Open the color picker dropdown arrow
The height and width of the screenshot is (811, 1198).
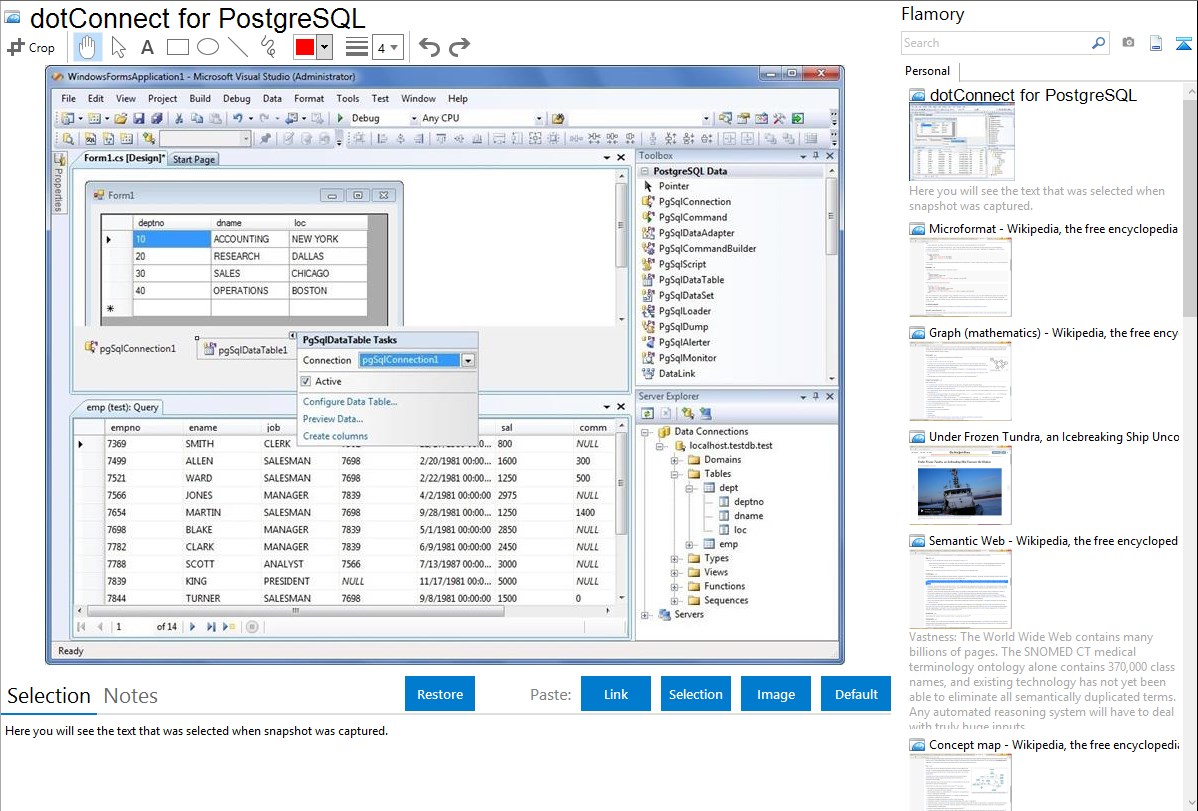324,47
